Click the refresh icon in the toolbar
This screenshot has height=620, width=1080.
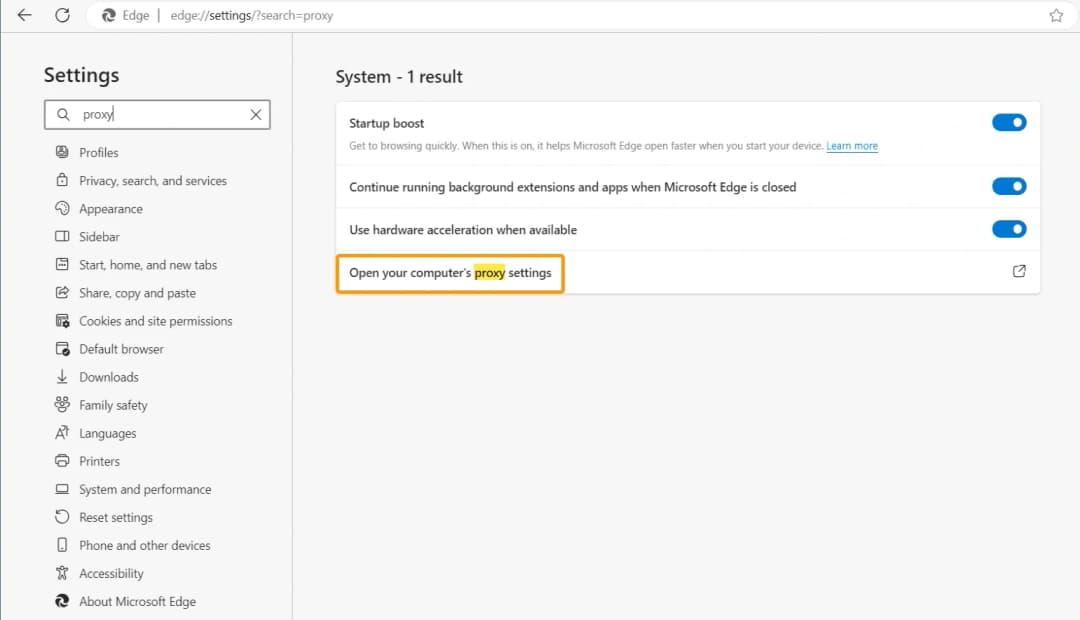tap(62, 15)
